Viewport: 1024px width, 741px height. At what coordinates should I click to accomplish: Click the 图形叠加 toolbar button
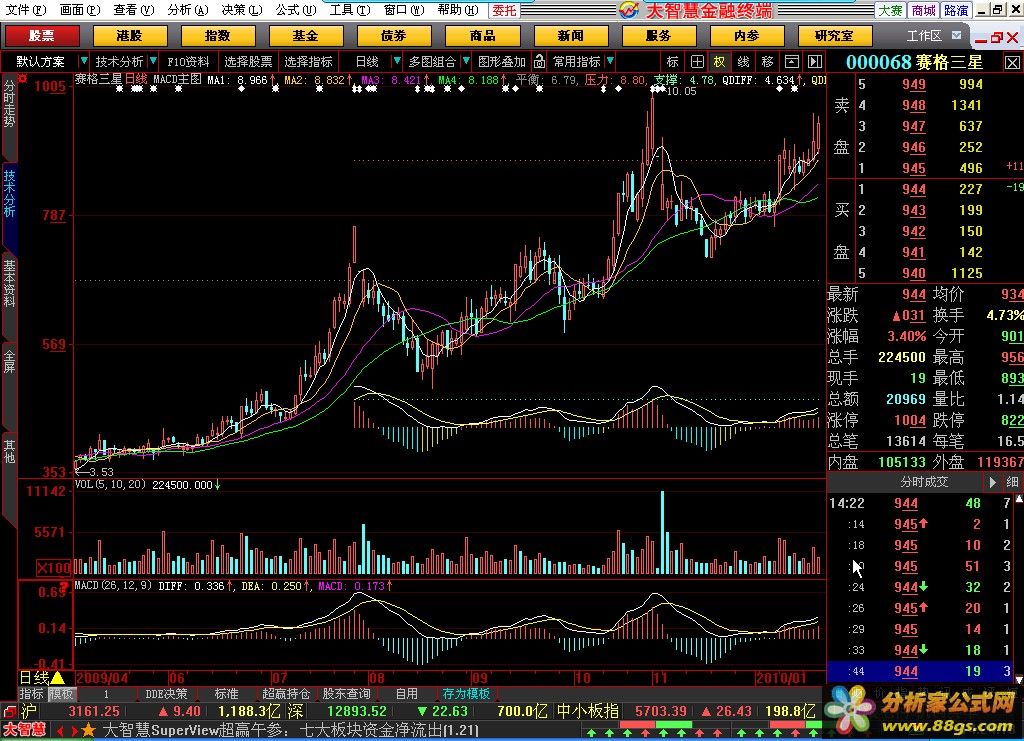[x=502, y=61]
